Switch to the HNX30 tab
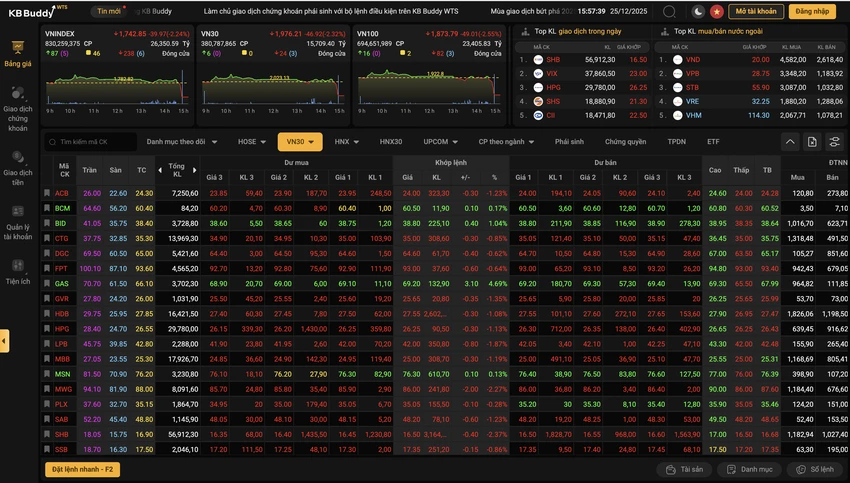The width and height of the screenshot is (850, 483). [x=390, y=142]
